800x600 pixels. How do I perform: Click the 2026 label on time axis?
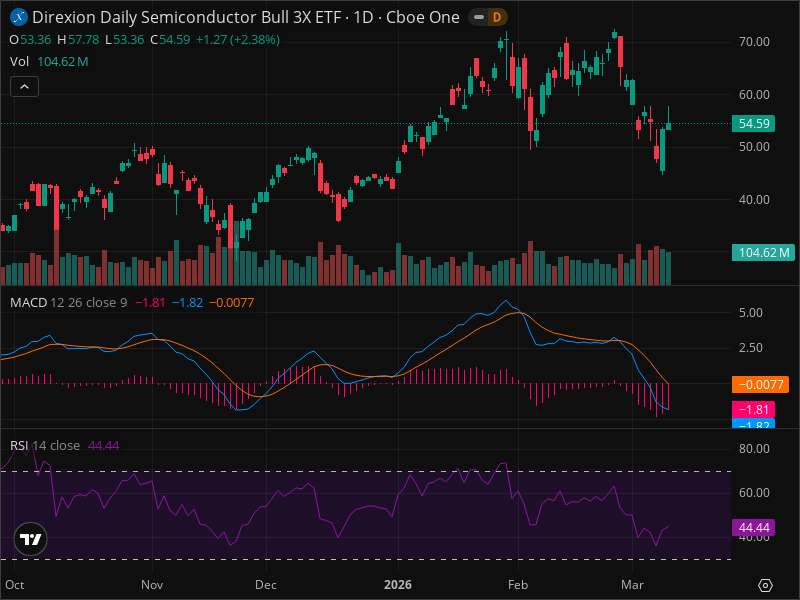coord(398,585)
